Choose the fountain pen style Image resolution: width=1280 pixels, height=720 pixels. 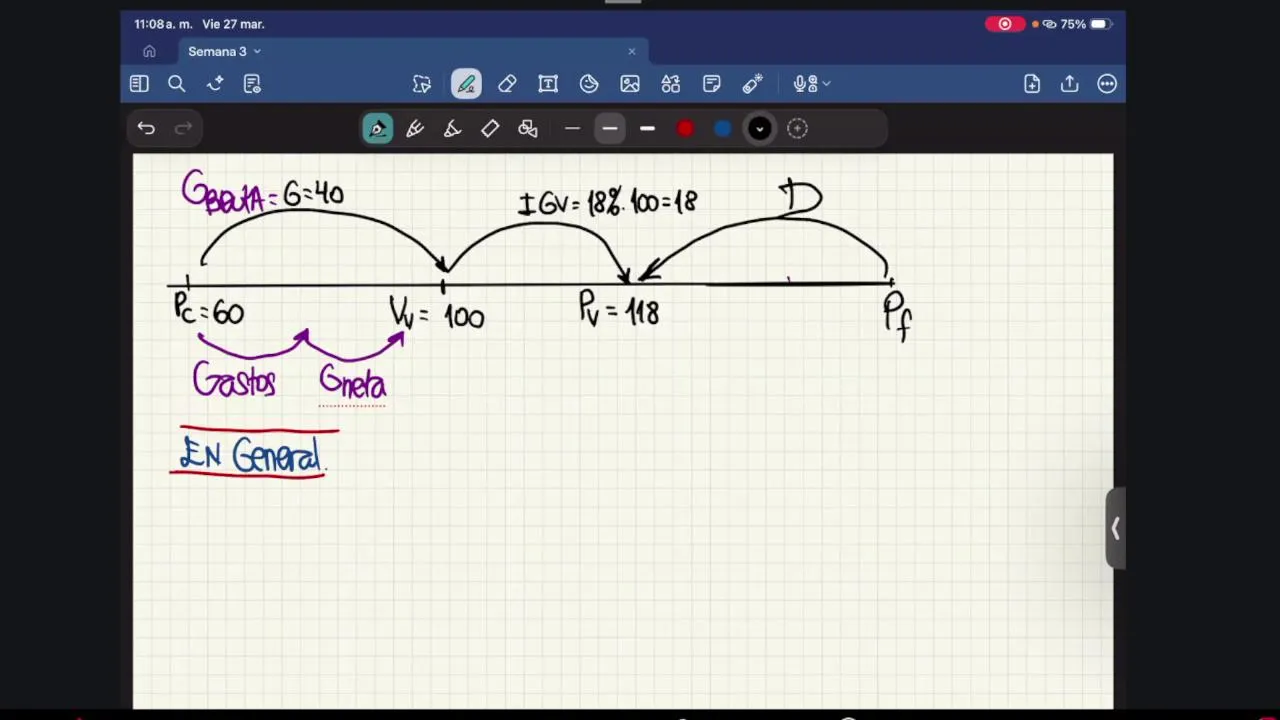tap(378, 128)
